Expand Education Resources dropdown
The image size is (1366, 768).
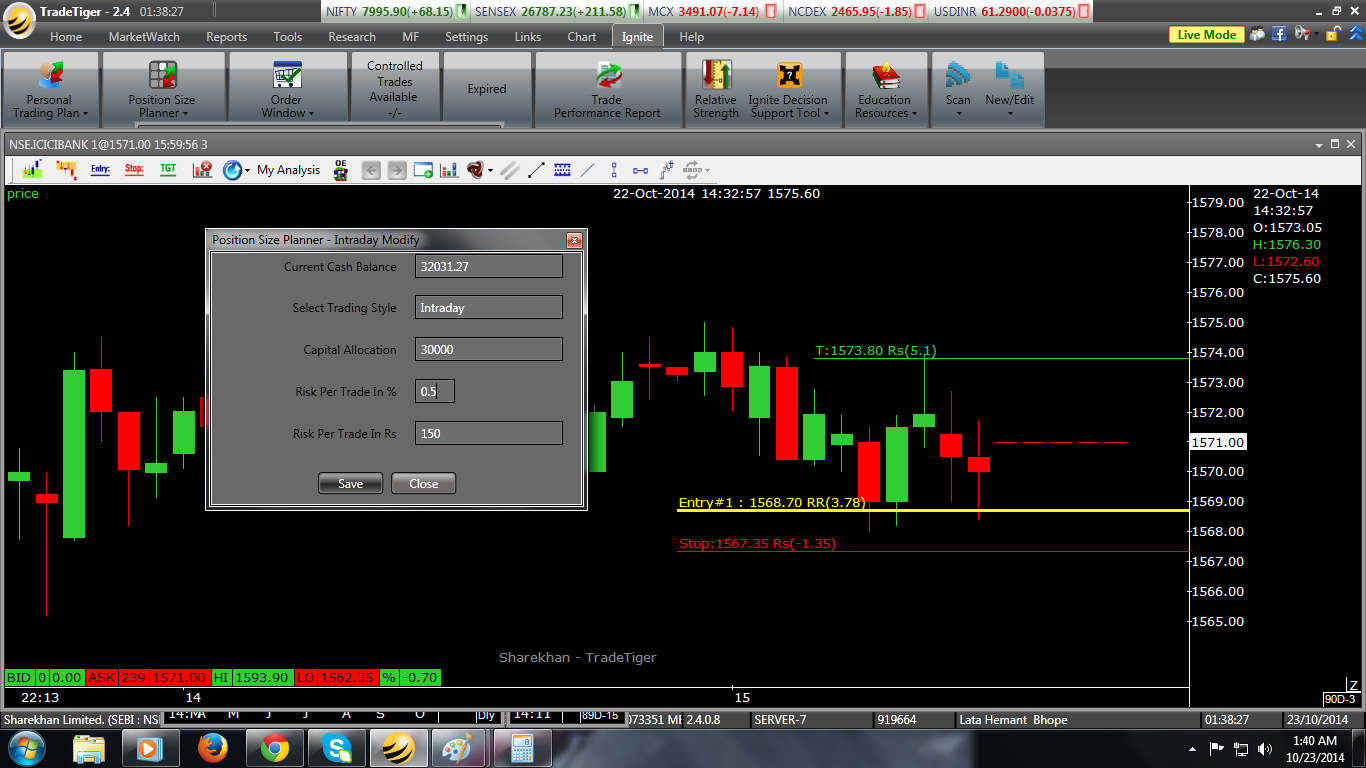[x=886, y=90]
